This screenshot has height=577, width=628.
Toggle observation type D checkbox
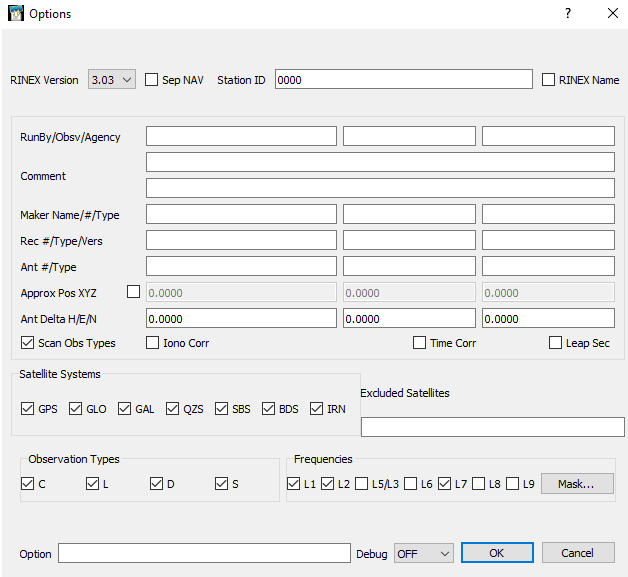pyautogui.click(x=156, y=483)
